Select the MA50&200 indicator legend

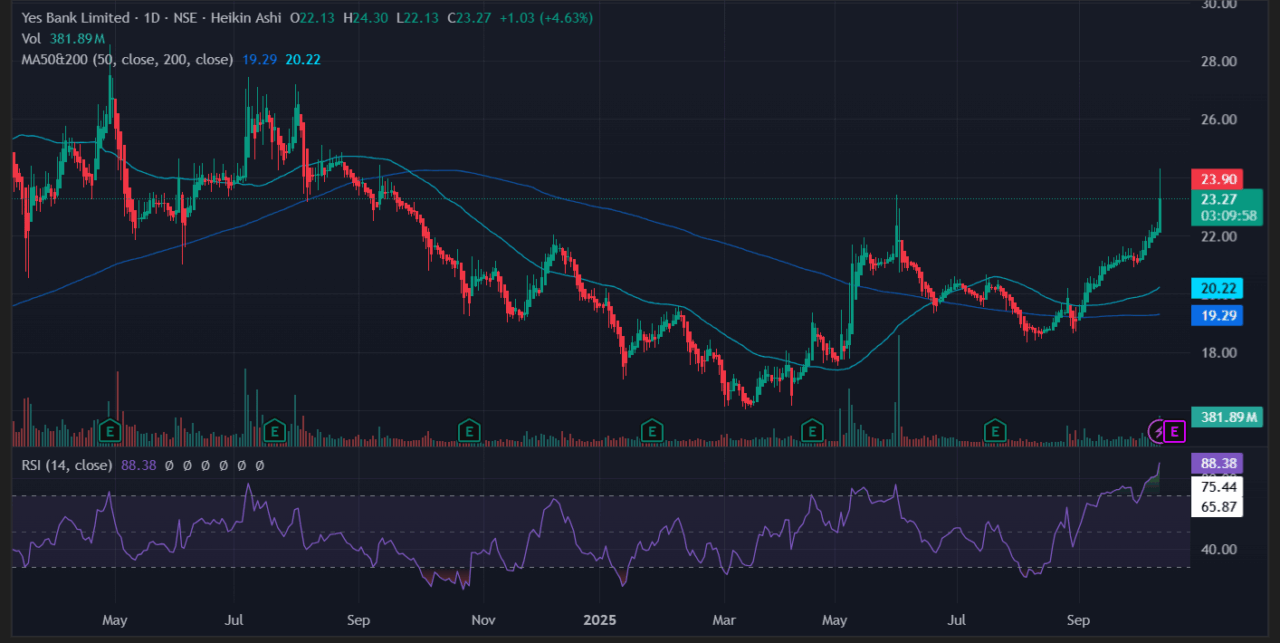click(x=126, y=60)
